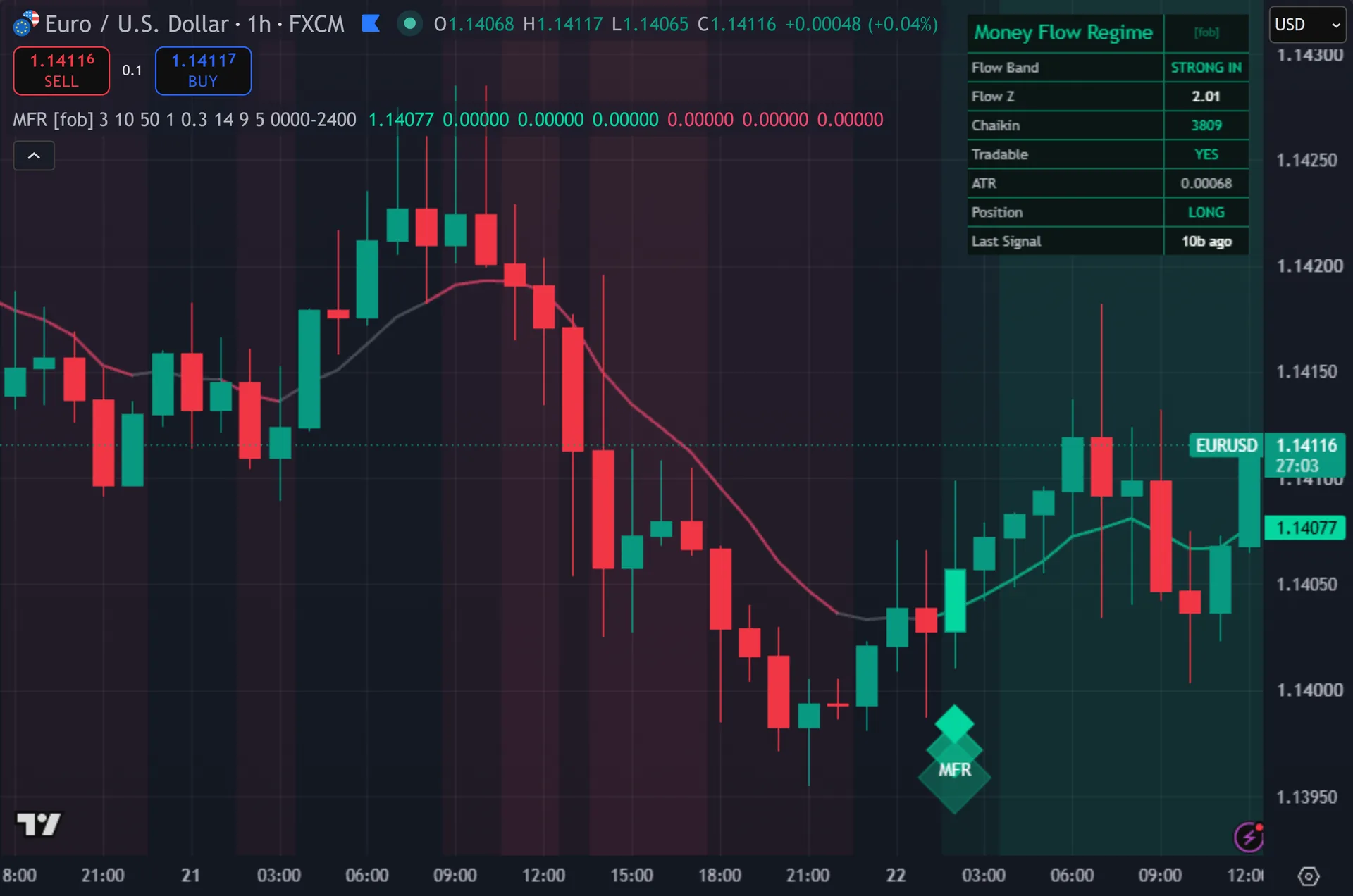The width and height of the screenshot is (1353, 896).
Task: Click the ATR label cell
Action: 1065,183
